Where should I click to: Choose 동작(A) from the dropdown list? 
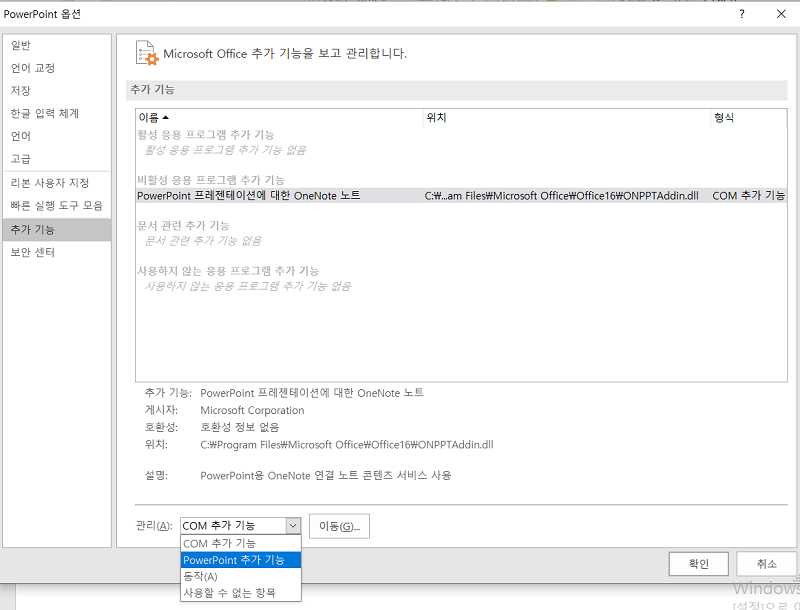241,576
